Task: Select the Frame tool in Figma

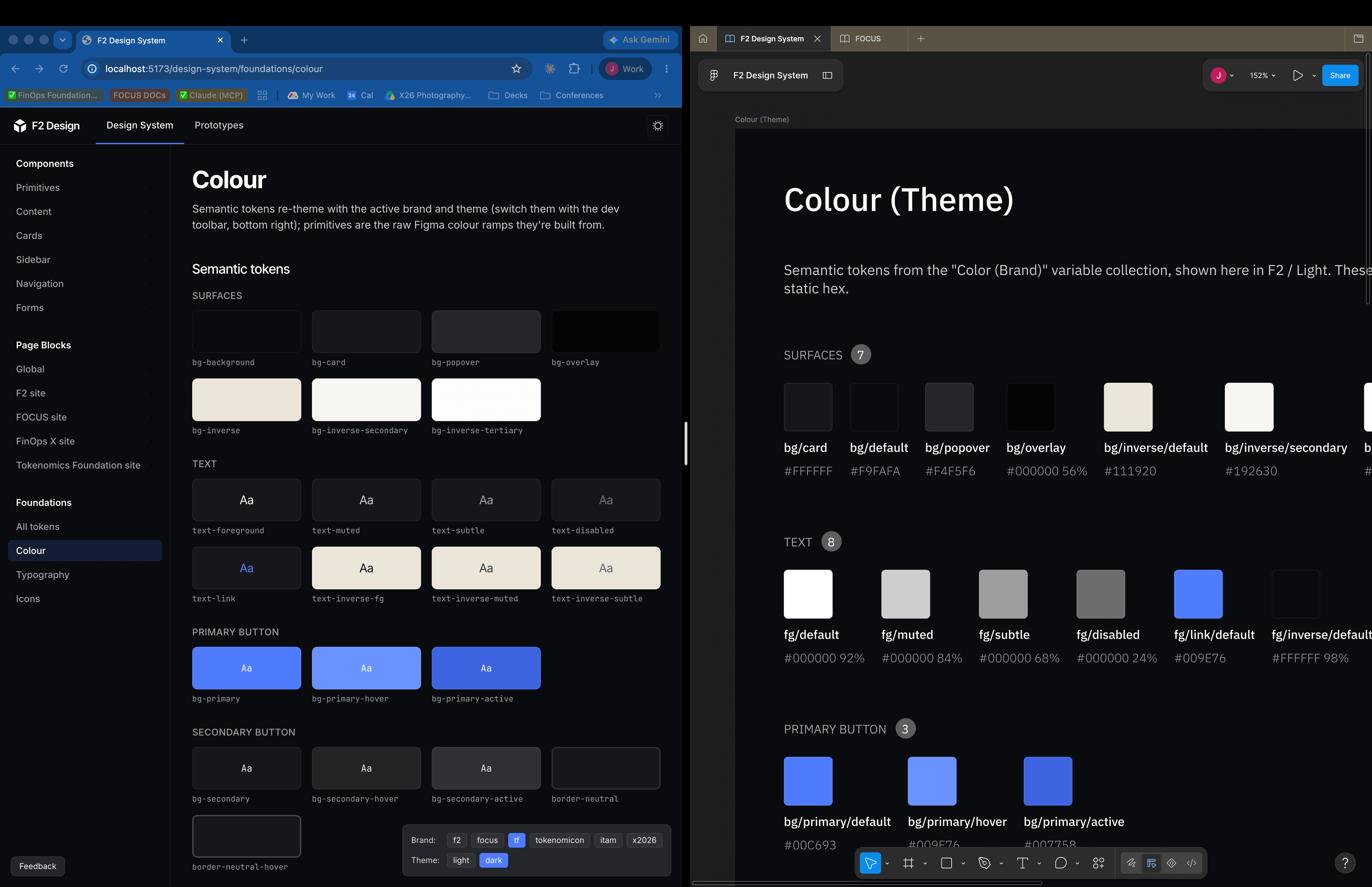Action: [908, 863]
